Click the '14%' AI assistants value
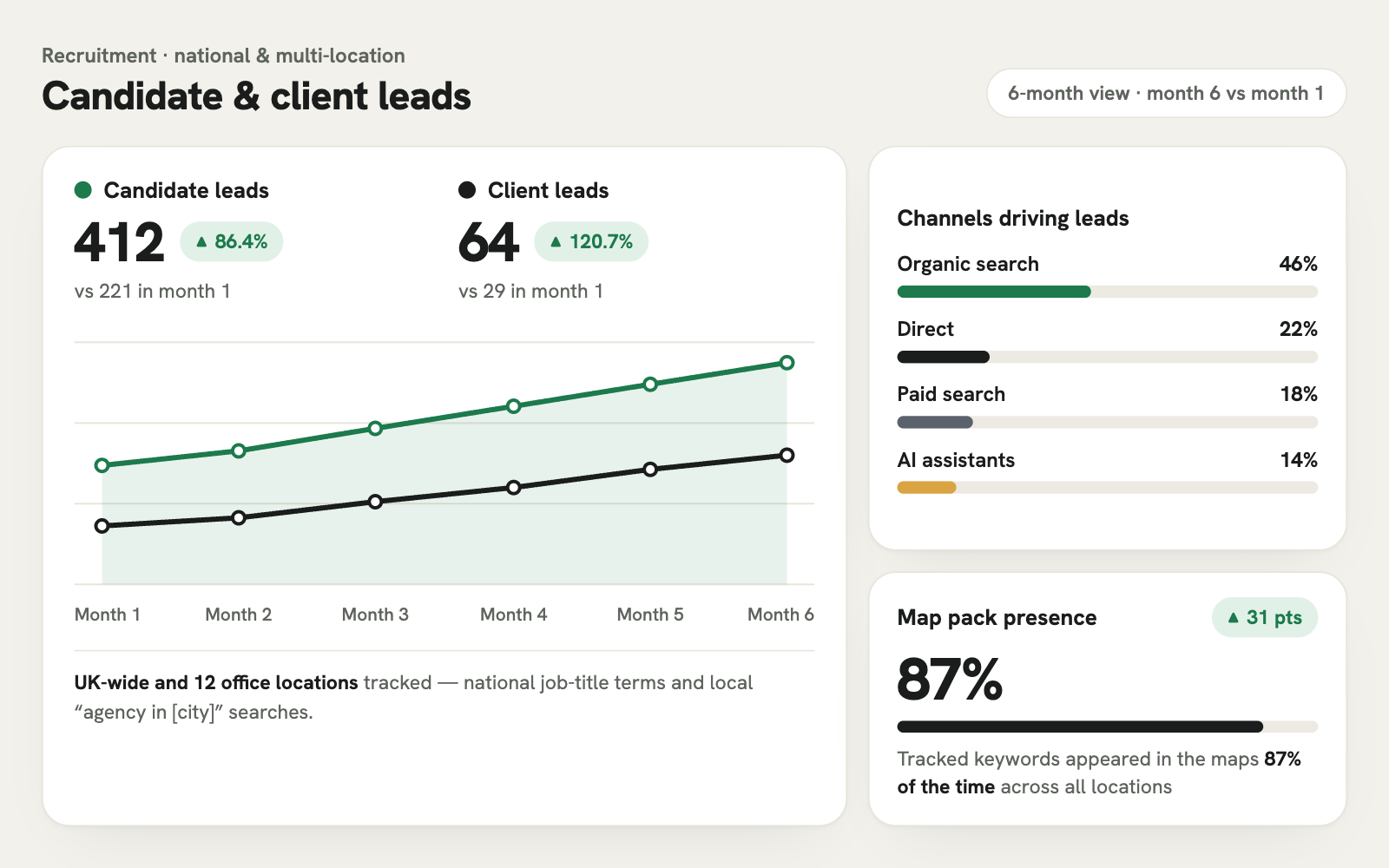This screenshot has width=1389, height=868. coord(1299,460)
